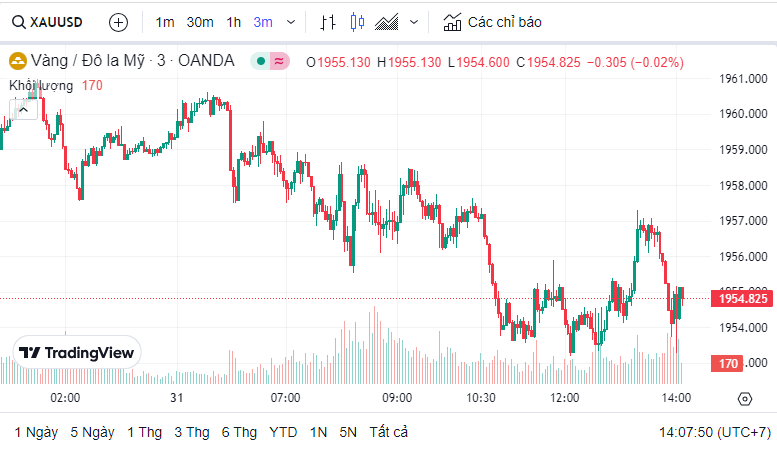Open the XAUUSD symbol search
The image size is (777, 449).
(x=48, y=22)
